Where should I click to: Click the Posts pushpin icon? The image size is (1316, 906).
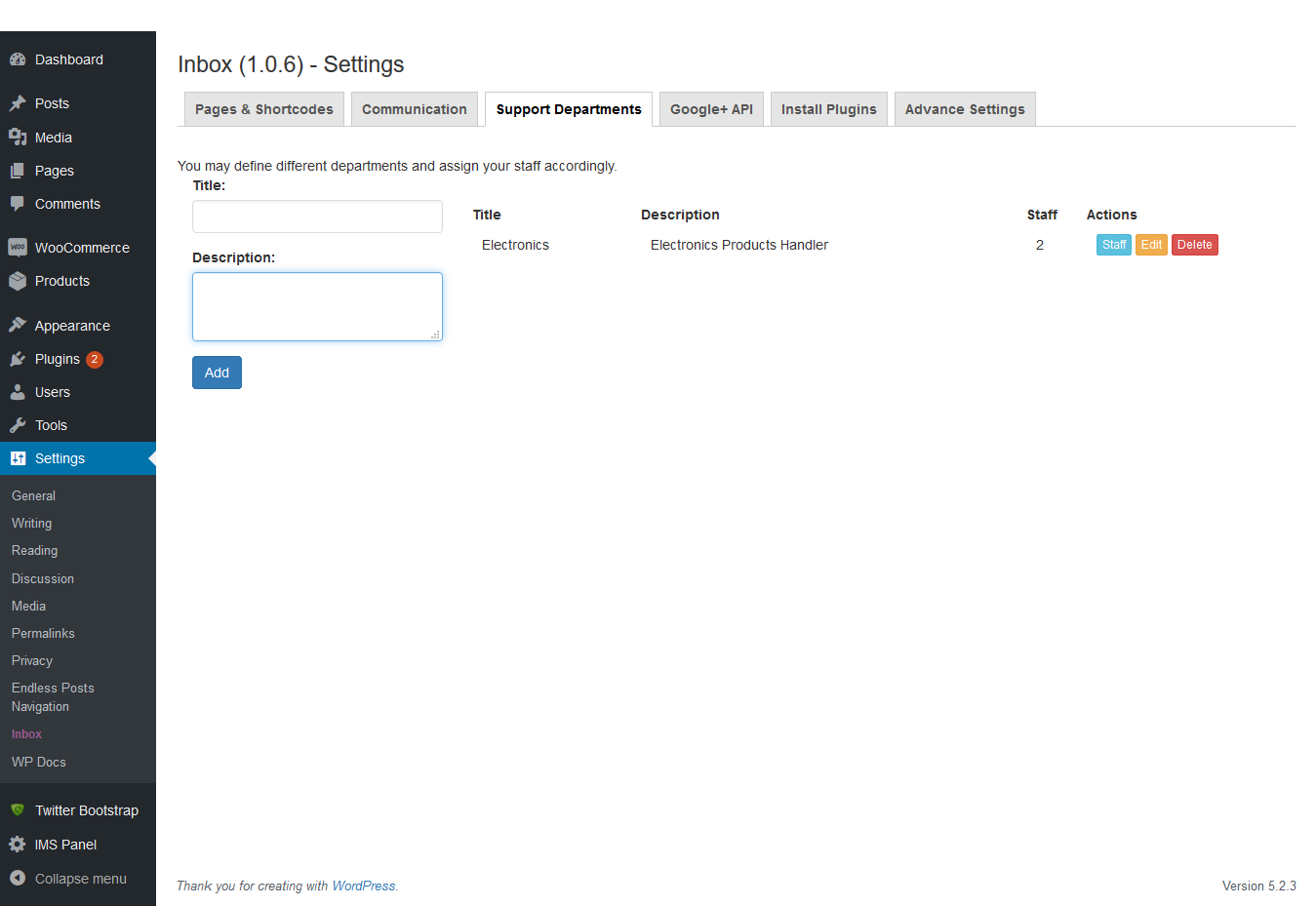click(18, 103)
